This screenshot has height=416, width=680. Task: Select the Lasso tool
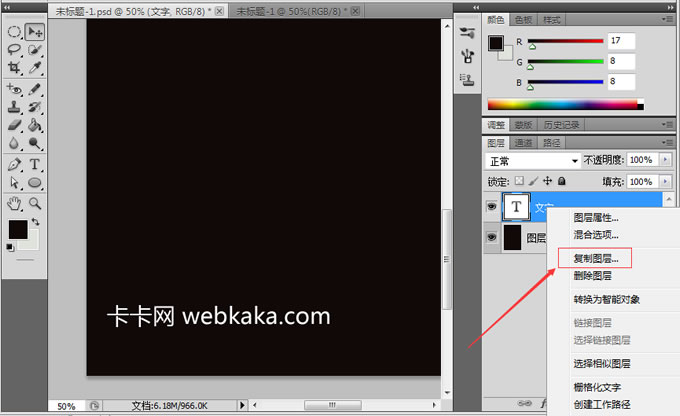coord(14,49)
